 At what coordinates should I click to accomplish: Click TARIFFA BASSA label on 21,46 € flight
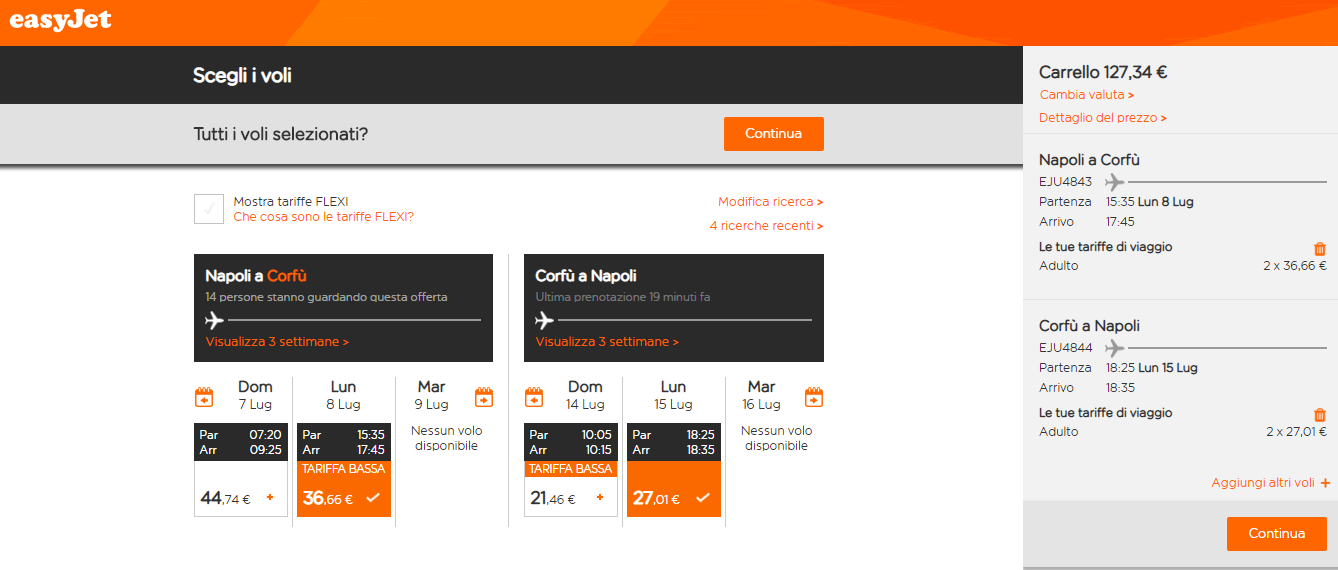[571, 469]
